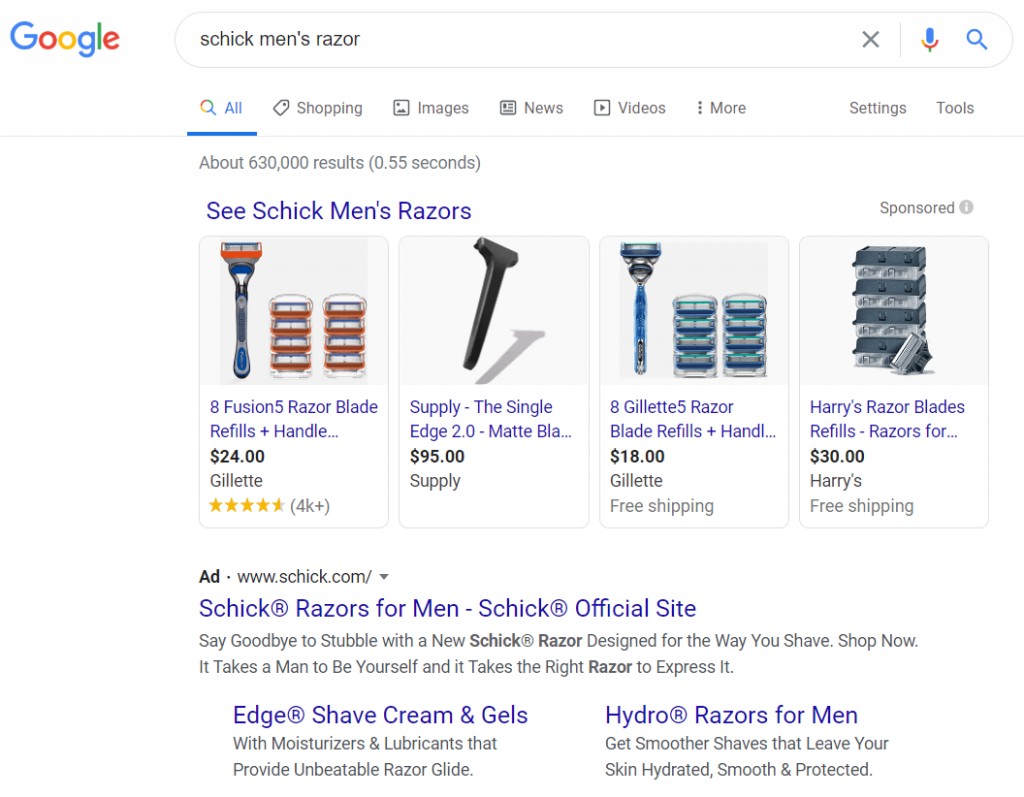Open the Schick Official Site ad headline
The height and width of the screenshot is (797, 1024).
(x=447, y=608)
